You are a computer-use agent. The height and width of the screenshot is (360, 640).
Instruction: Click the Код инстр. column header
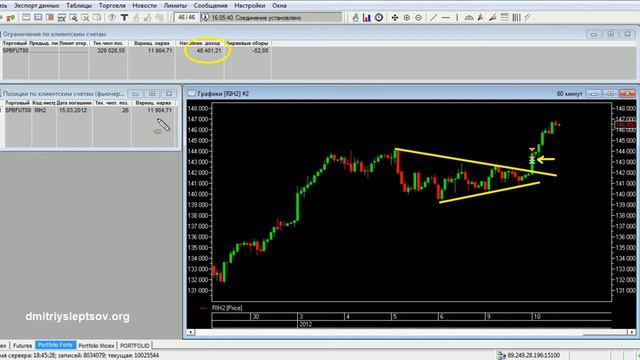(44, 103)
